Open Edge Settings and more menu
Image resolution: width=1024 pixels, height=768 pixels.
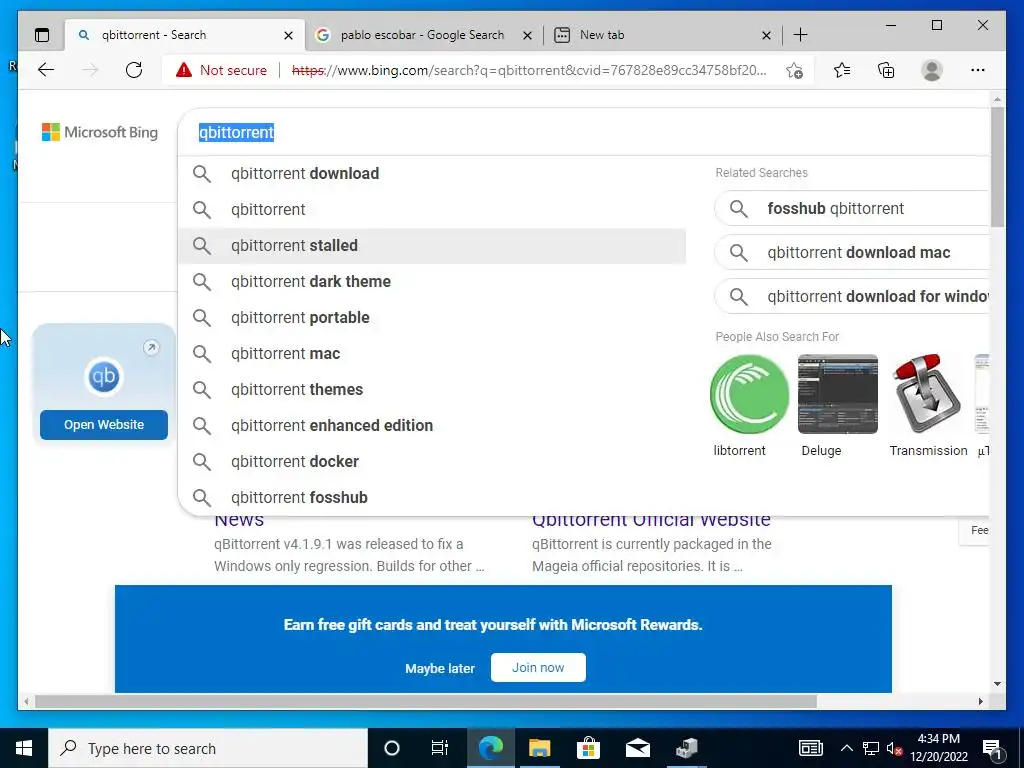point(978,70)
